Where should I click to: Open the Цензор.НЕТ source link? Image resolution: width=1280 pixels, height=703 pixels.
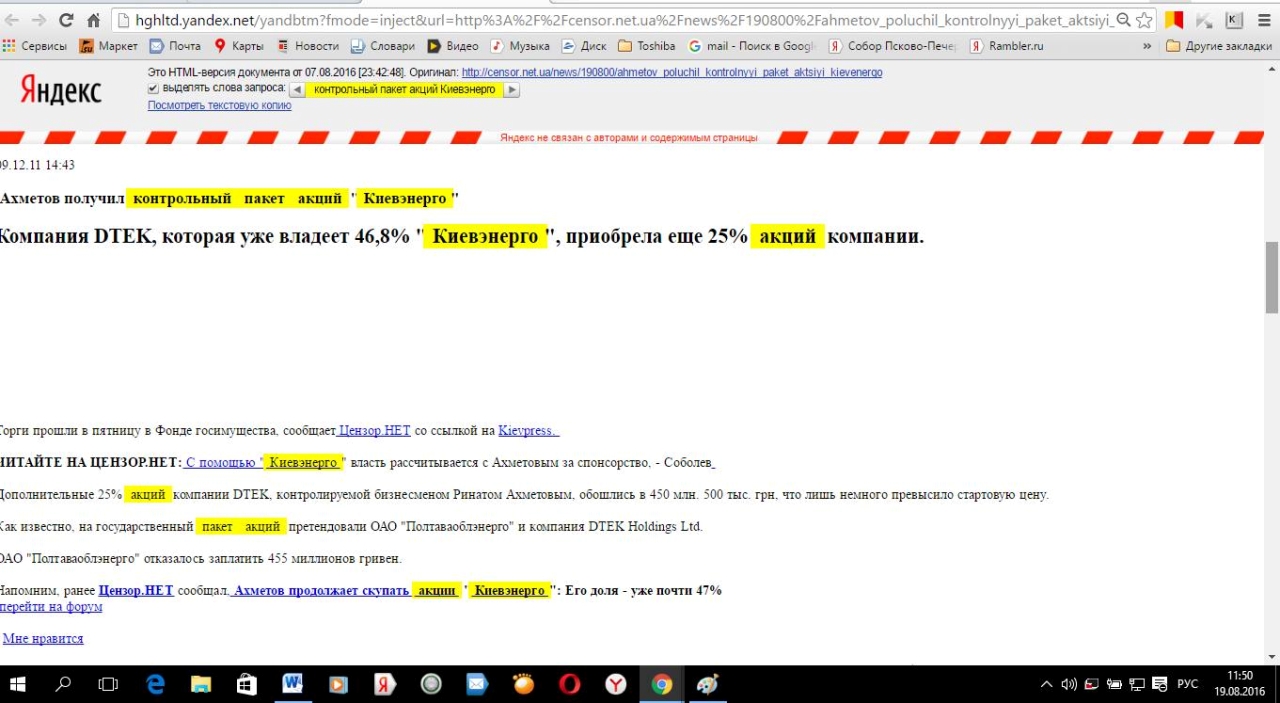(x=374, y=431)
